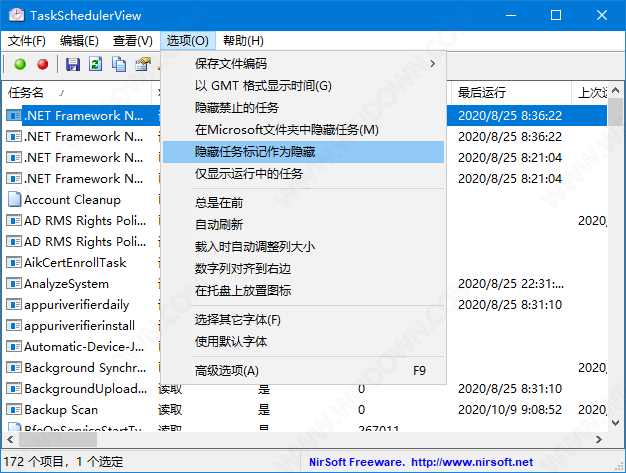Click the refresh toolbar icon
Viewport: 626px width, 473px height.
[96, 65]
